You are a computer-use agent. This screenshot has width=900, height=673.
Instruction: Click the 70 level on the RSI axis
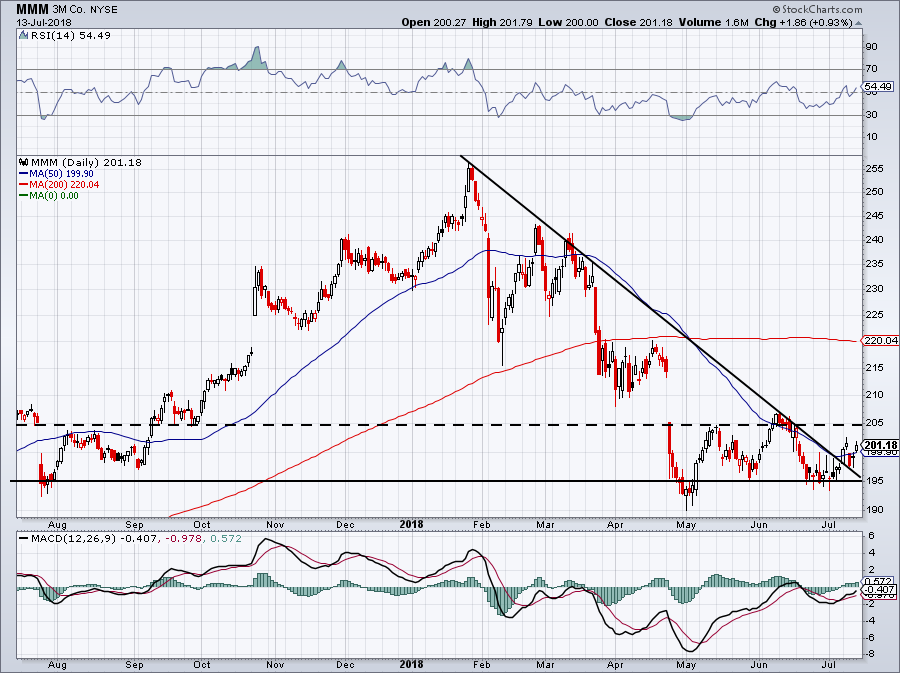(x=871, y=69)
